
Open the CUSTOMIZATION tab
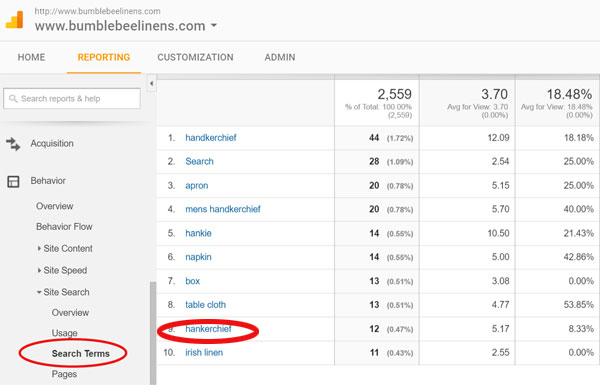[195, 57]
